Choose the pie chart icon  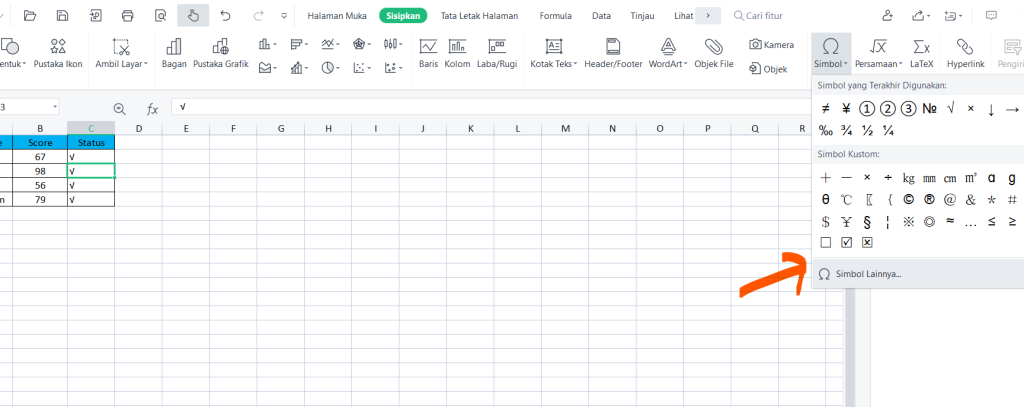point(330,67)
